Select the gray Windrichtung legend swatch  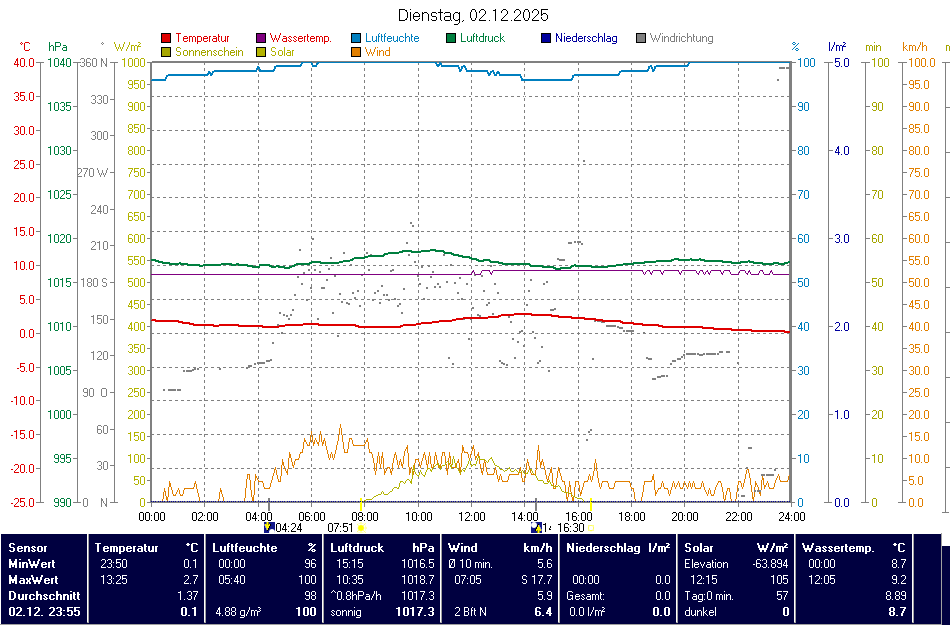point(641,39)
